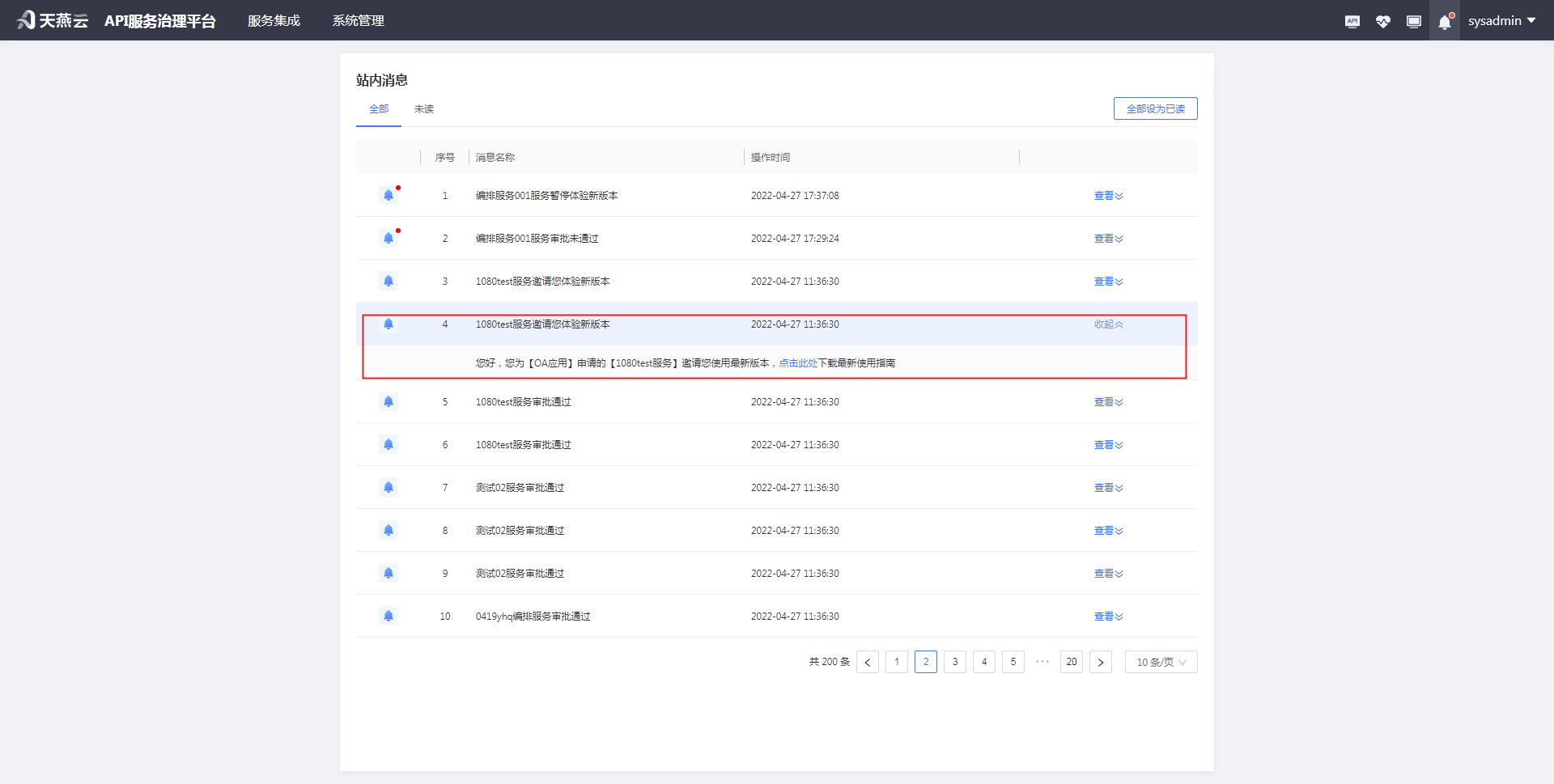The image size is (1554, 784).
Task: Open the 系统管理 menu
Action: point(358,20)
